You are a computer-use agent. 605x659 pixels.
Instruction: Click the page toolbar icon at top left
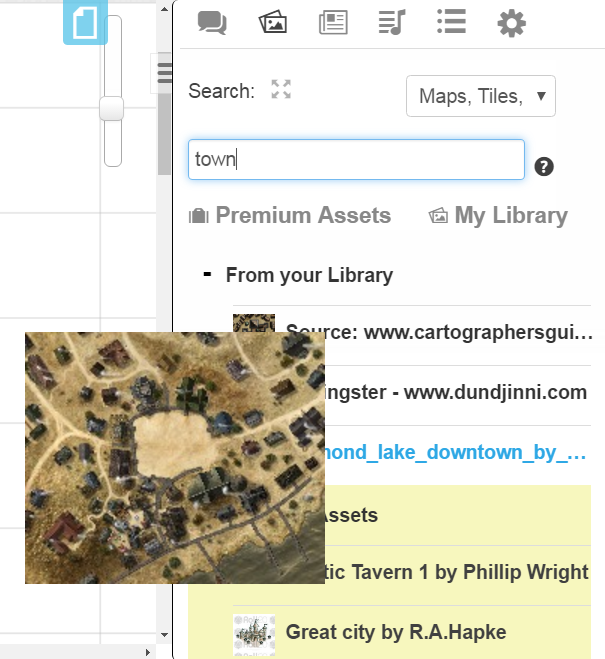point(85,22)
